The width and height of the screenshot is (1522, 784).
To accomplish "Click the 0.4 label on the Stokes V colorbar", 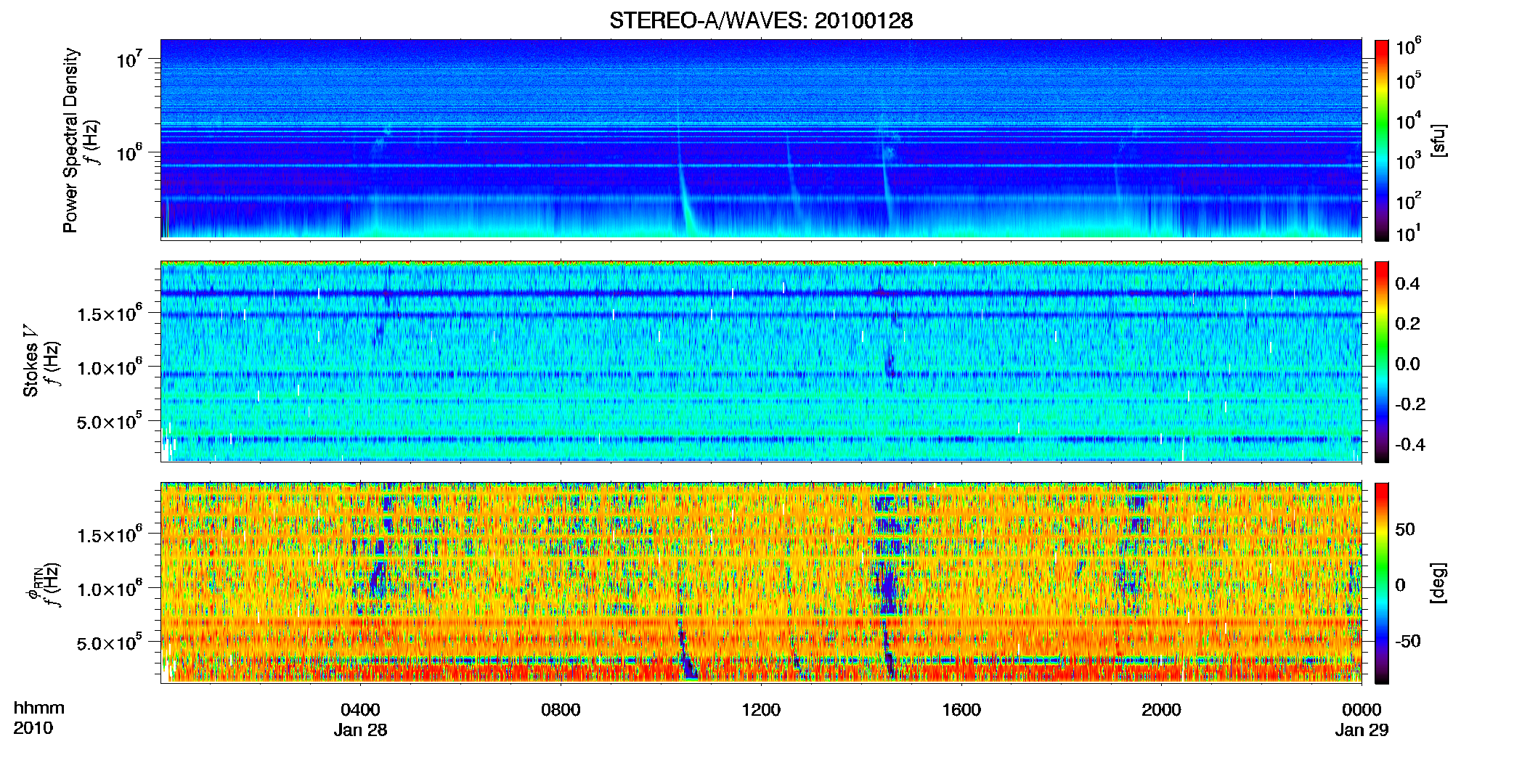I will 1407,283.
